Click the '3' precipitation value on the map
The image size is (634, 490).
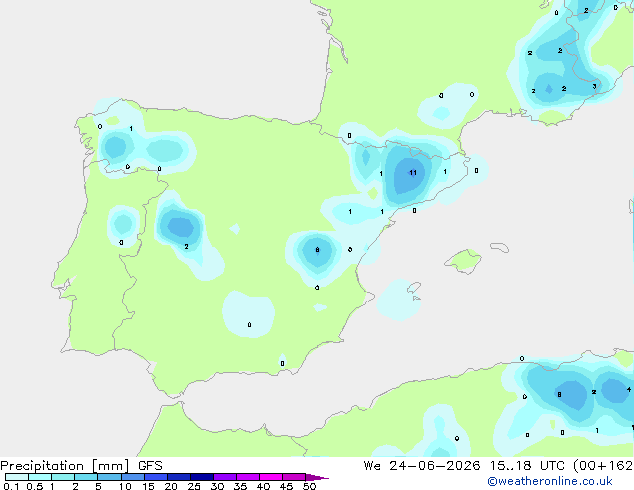[x=594, y=86]
